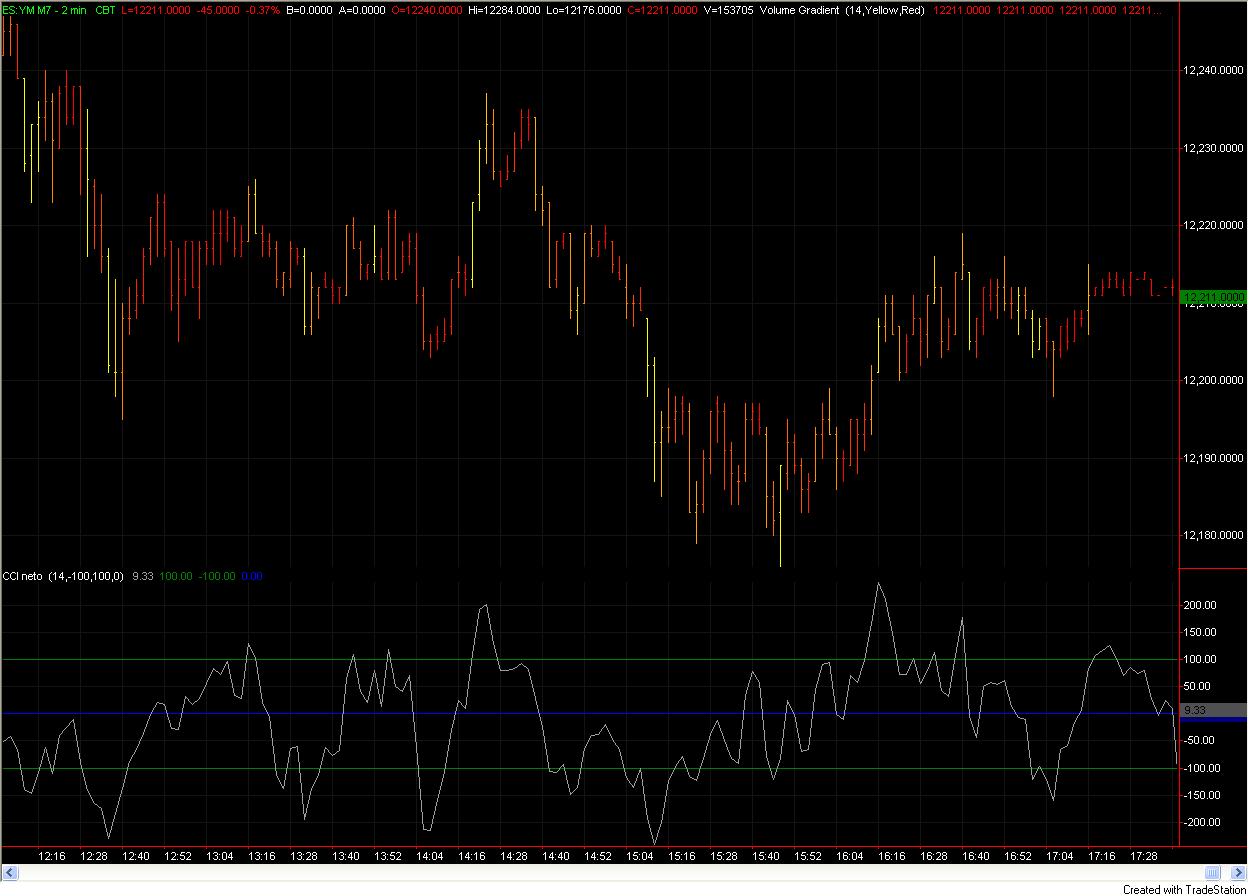The height and width of the screenshot is (896, 1249).
Task: Click the 15:52 time axis label
Action: (x=808, y=856)
